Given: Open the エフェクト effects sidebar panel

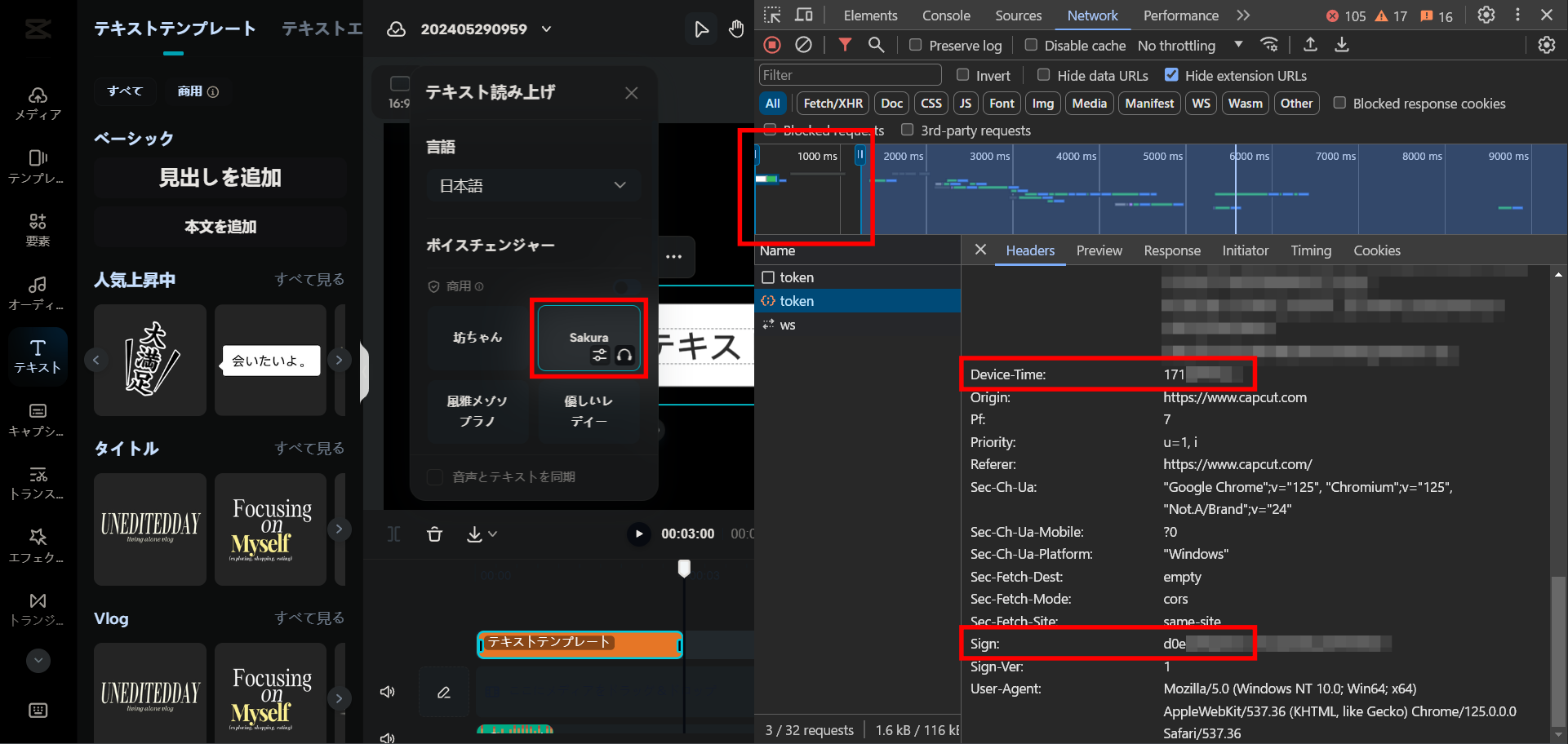Looking at the screenshot, I should click(x=38, y=546).
